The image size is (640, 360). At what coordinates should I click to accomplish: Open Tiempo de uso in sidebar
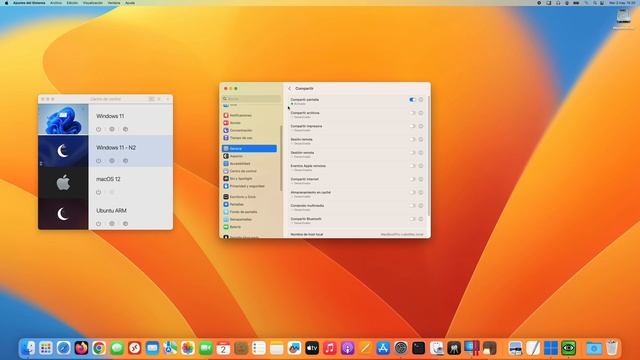tap(249, 138)
